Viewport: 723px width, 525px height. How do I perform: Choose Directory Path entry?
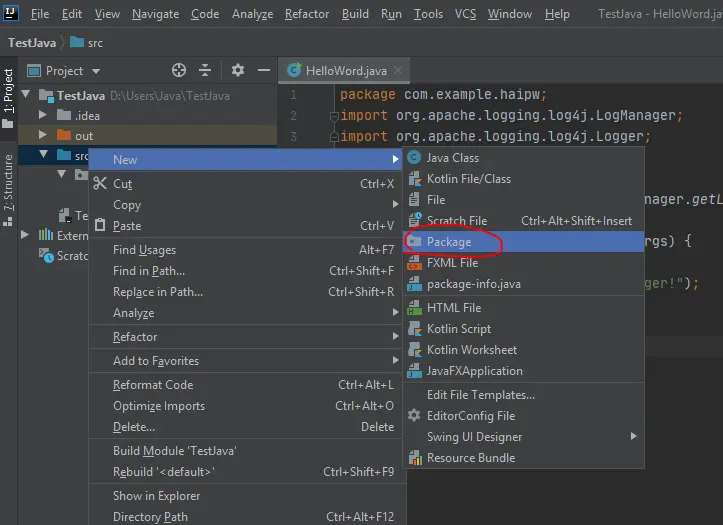[247, 517]
